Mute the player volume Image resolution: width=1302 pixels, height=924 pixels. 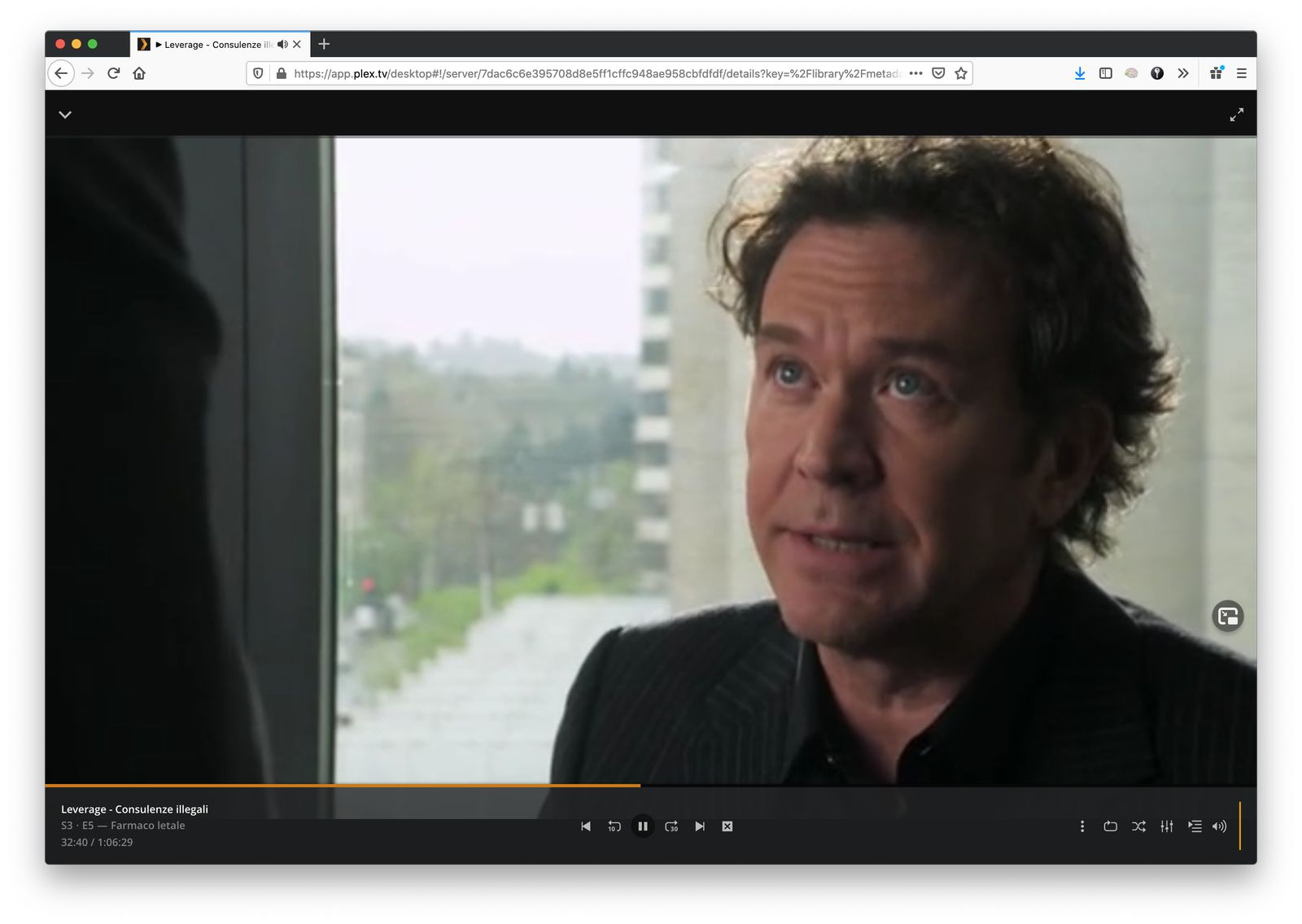point(1219,826)
